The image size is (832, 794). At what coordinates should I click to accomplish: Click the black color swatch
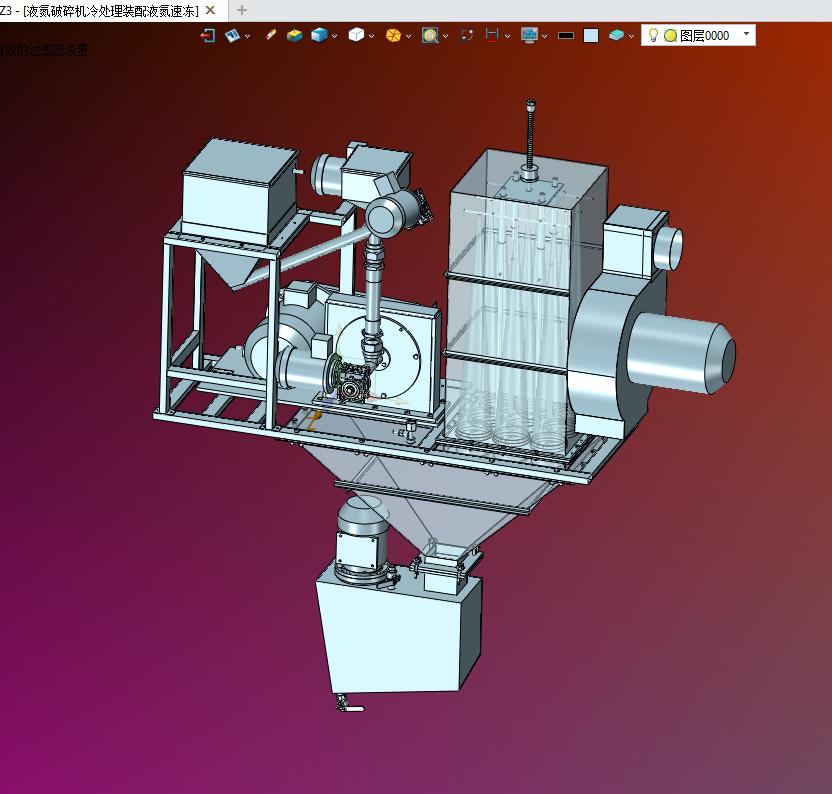pos(566,36)
